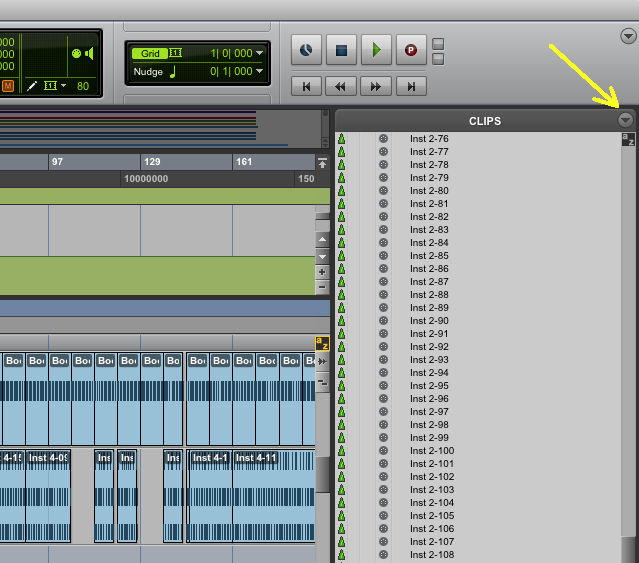
Task: Select clip Inst 2-76 in Clips list
Action: (x=429, y=139)
